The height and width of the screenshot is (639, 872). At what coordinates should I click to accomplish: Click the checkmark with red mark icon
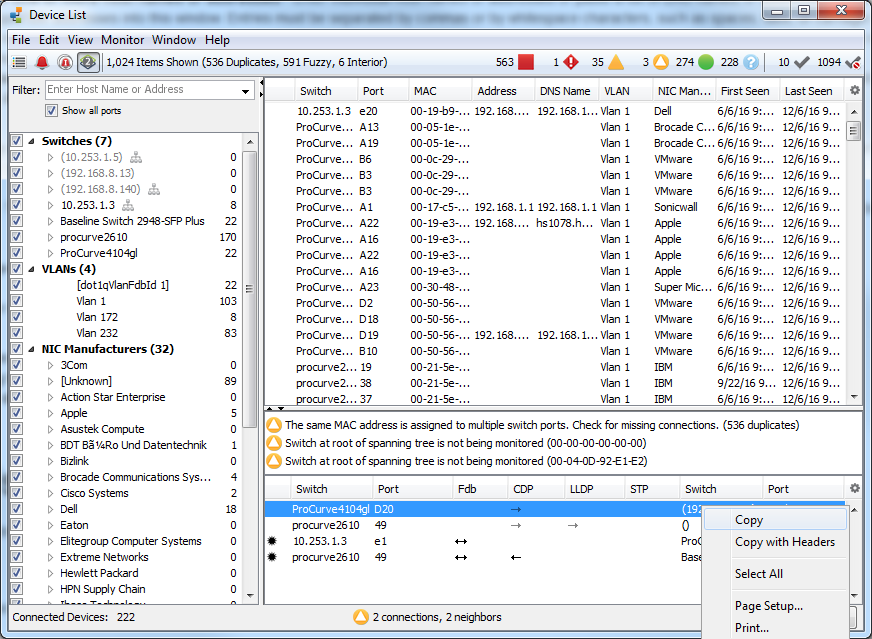pos(853,62)
